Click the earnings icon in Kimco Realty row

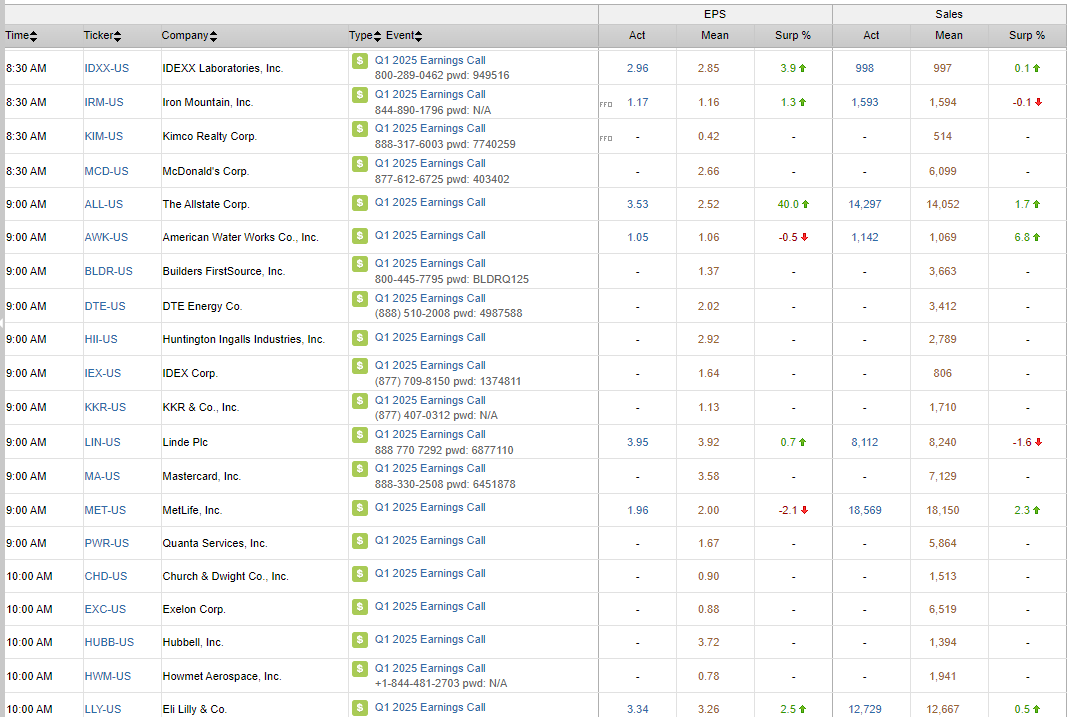(360, 129)
